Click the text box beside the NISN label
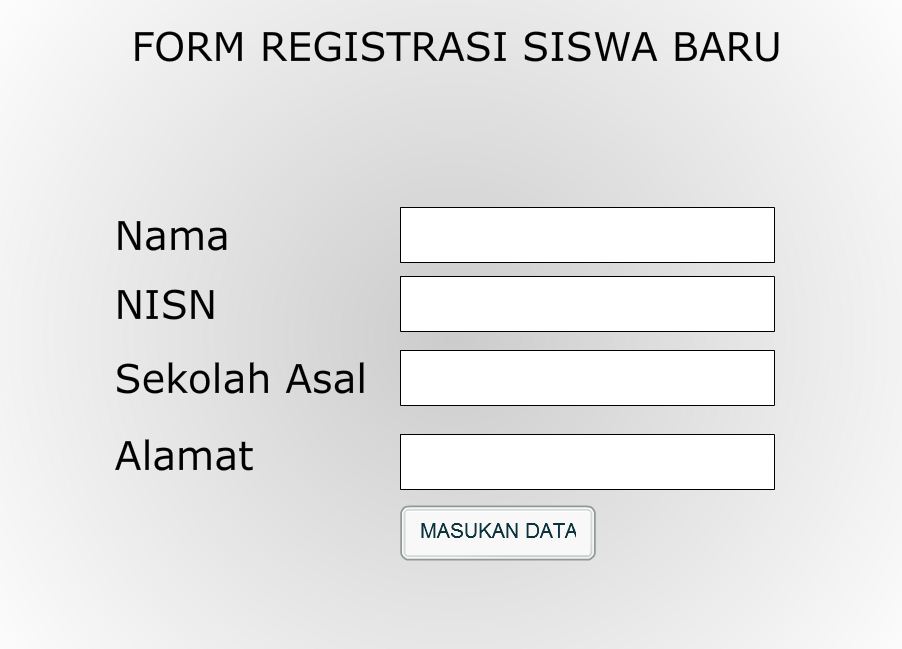 [x=587, y=304]
